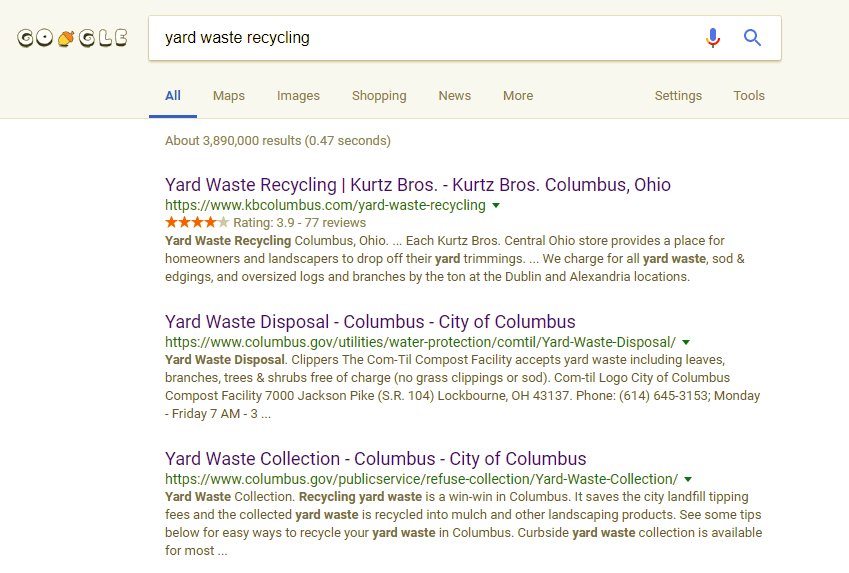Click the microphone voice search icon
This screenshot has width=849, height=573.
(x=713, y=38)
